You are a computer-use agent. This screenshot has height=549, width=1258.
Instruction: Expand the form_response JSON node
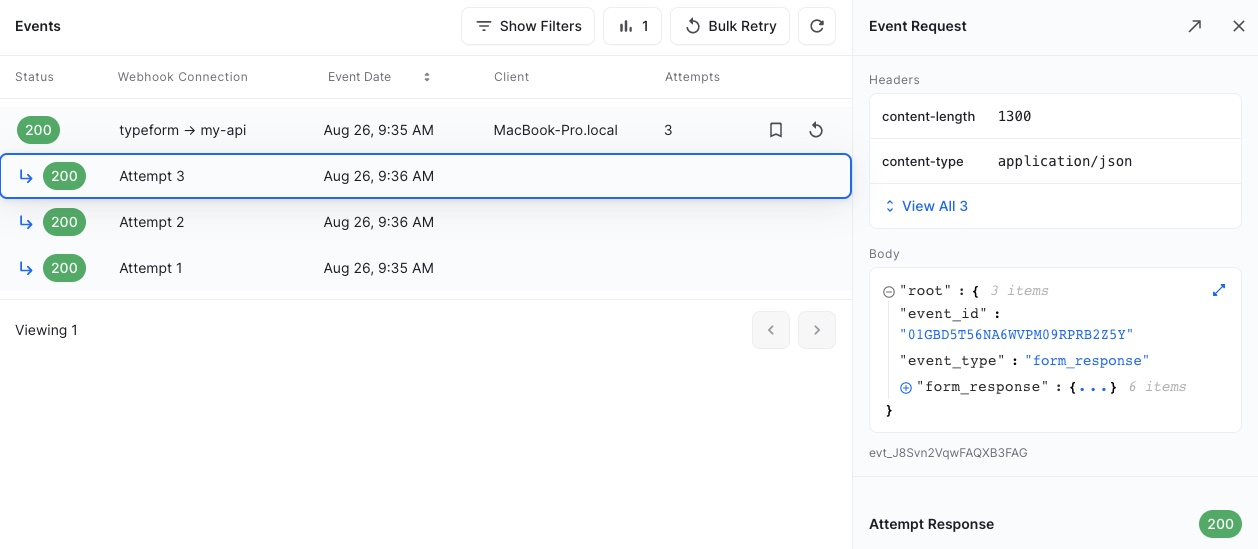906,388
